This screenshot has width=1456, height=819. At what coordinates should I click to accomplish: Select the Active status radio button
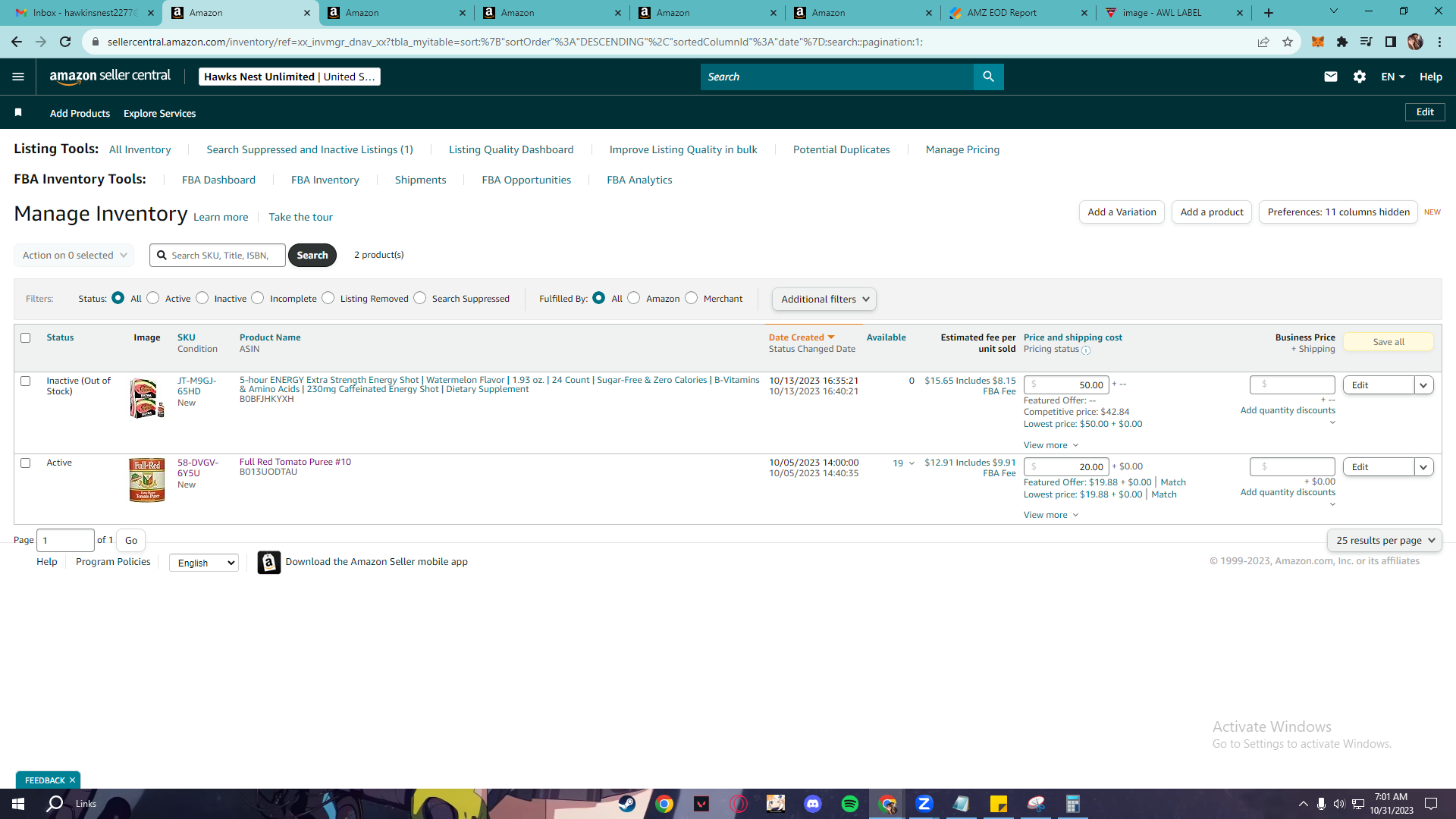point(153,298)
